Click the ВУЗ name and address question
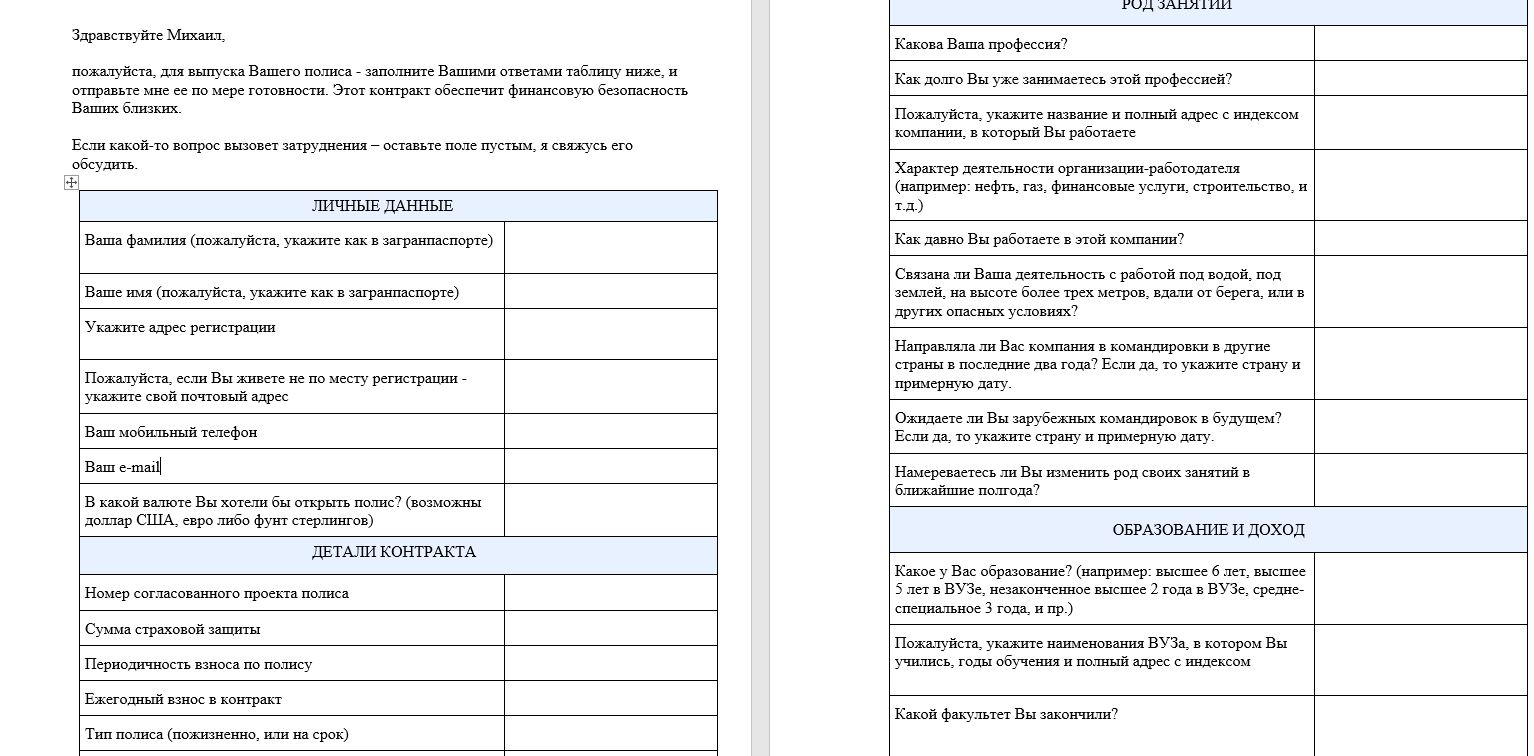 [x=1102, y=660]
